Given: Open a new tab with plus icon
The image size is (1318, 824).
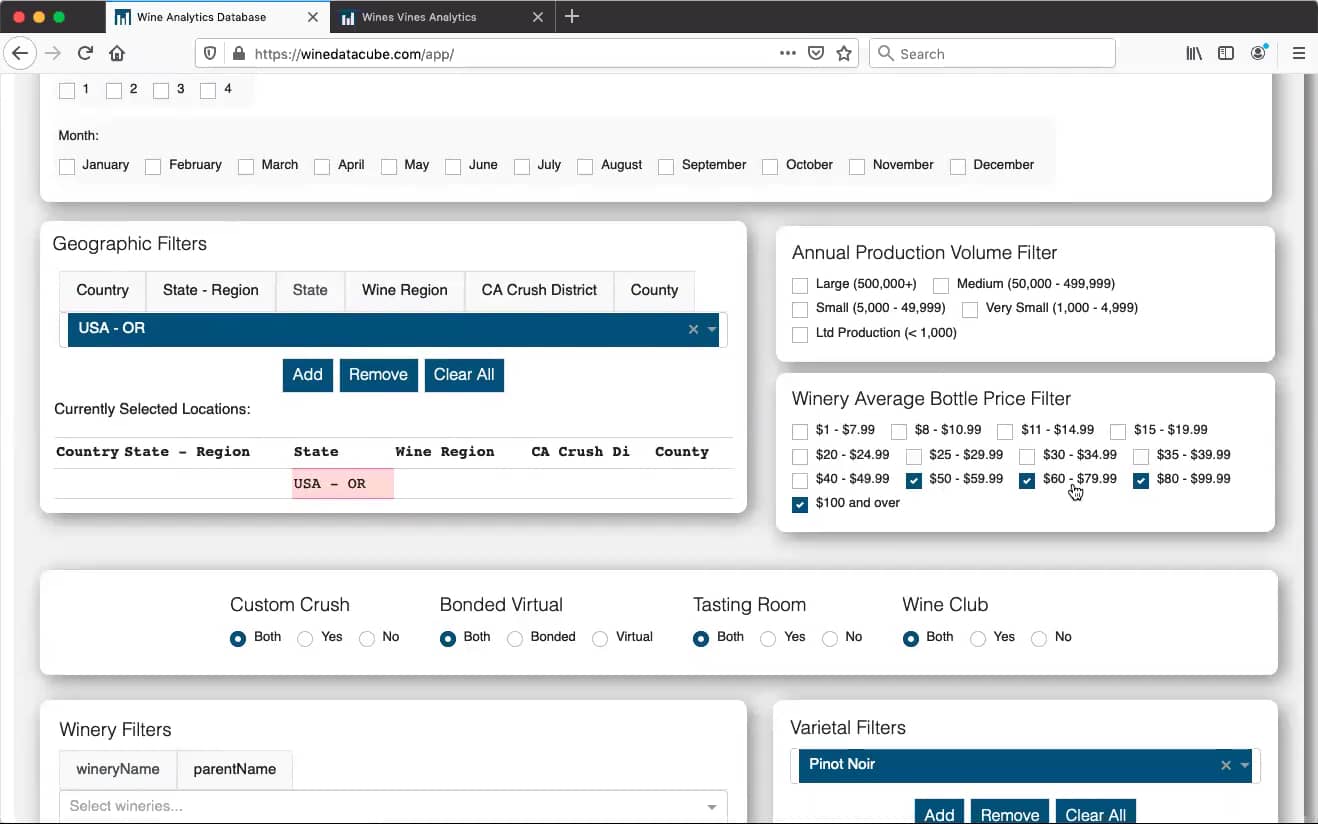Looking at the screenshot, I should tap(572, 16).
